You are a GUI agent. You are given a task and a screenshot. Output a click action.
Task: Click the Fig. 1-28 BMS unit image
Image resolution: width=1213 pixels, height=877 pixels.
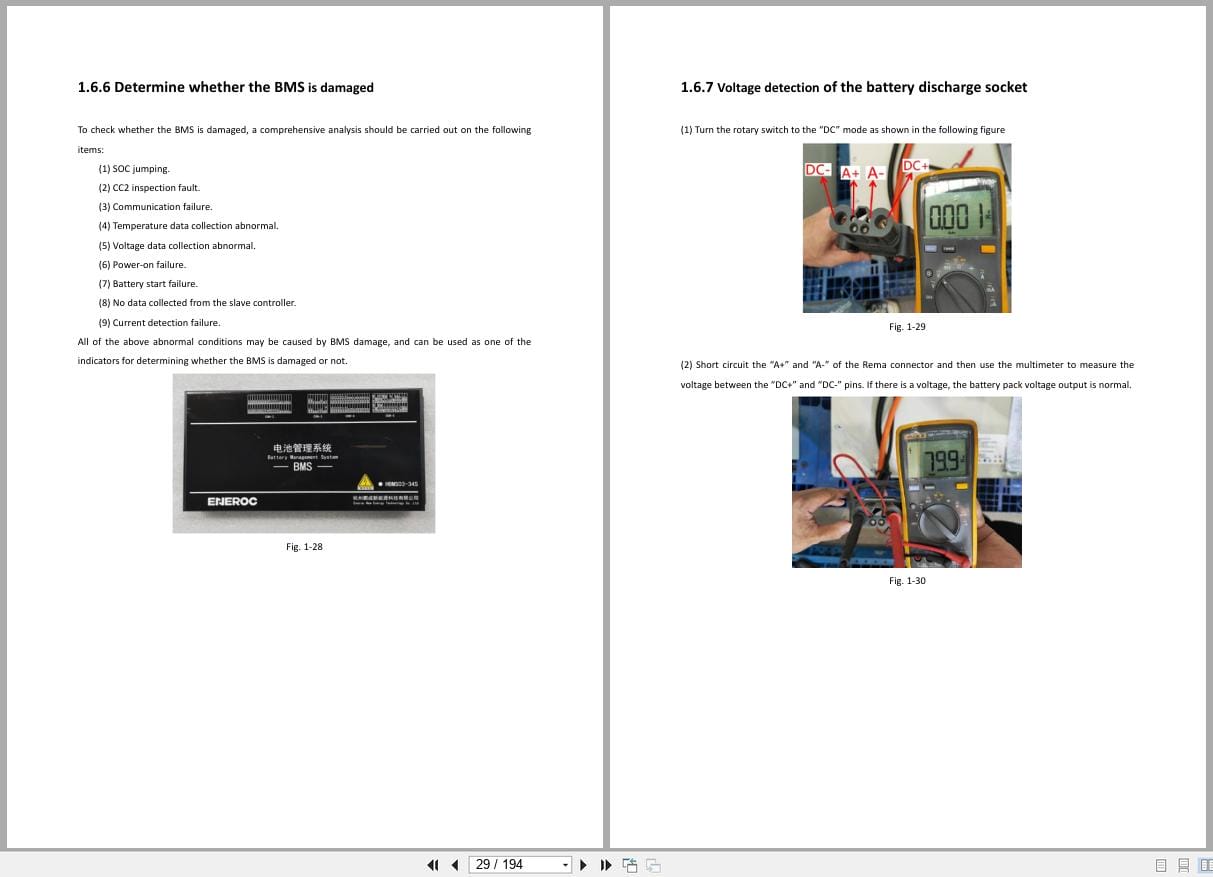click(x=304, y=452)
